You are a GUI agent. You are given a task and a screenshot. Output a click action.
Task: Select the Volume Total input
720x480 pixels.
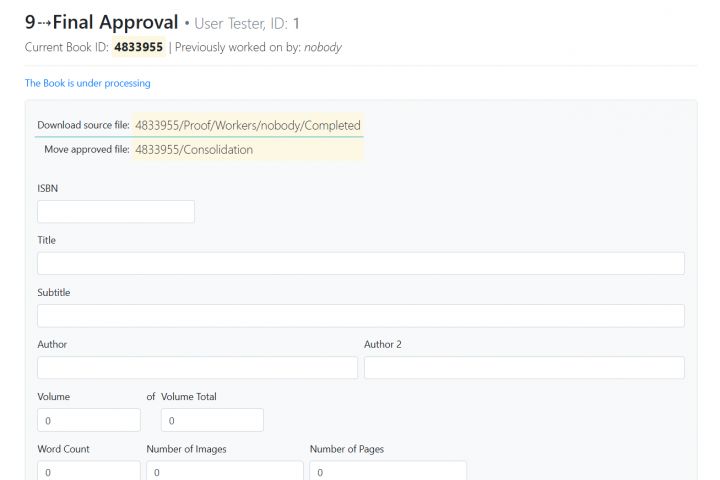pos(212,420)
